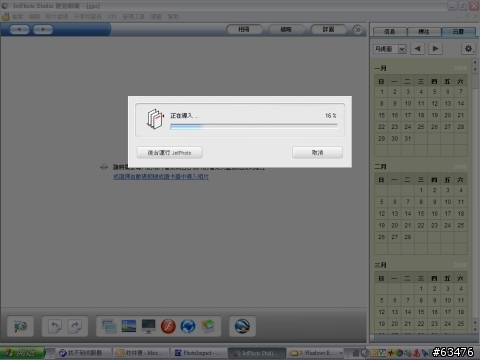Click the 一月 month heading
Viewport: 480px width, 360px height.
coord(380,68)
